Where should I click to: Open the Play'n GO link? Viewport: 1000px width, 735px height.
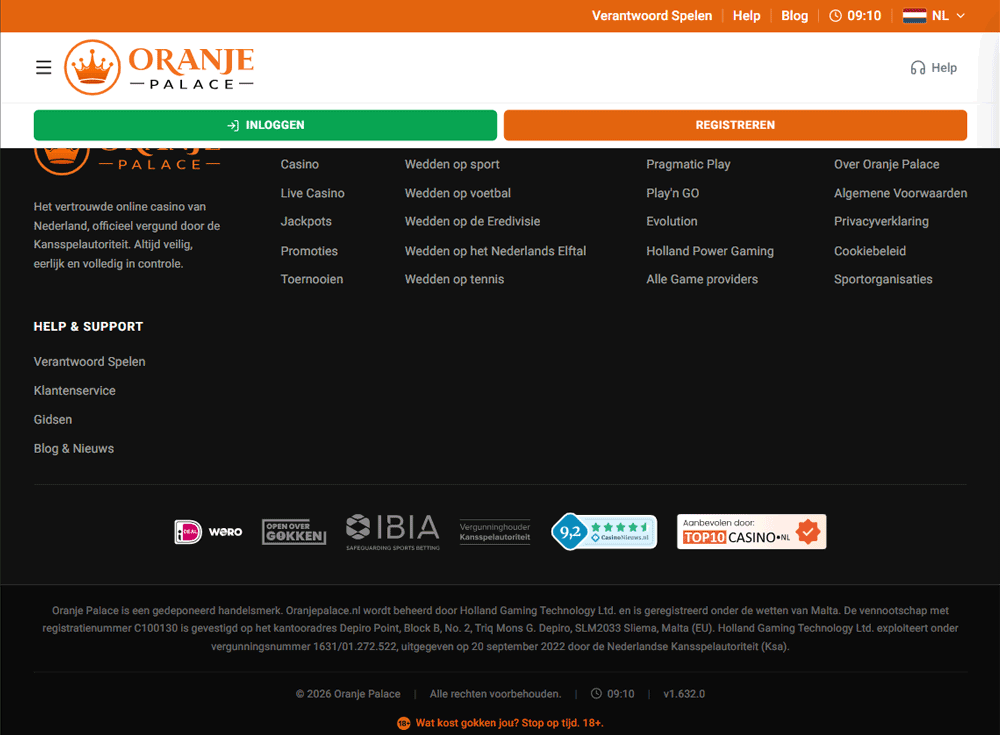pos(673,193)
